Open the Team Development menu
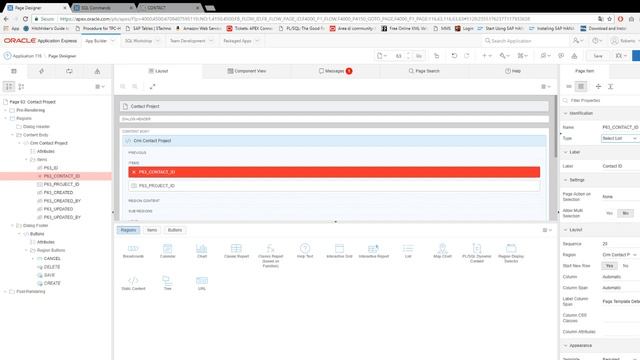Screen dimensions: 640x360 [x=191, y=41]
